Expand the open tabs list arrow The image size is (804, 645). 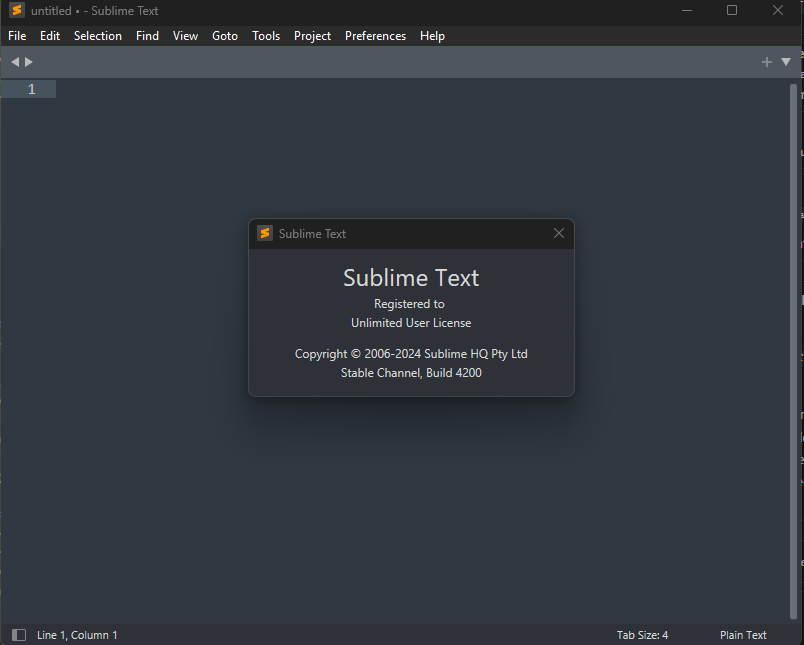click(x=786, y=62)
